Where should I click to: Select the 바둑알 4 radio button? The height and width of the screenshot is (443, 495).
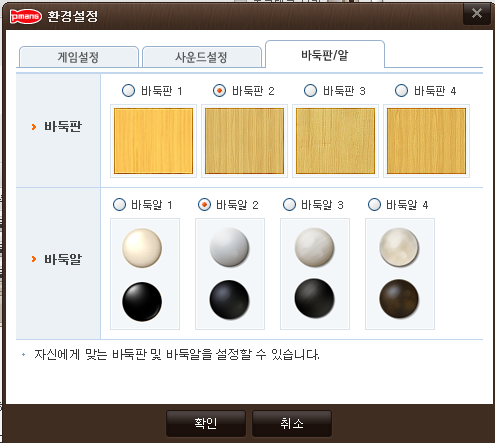click(x=374, y=204)
